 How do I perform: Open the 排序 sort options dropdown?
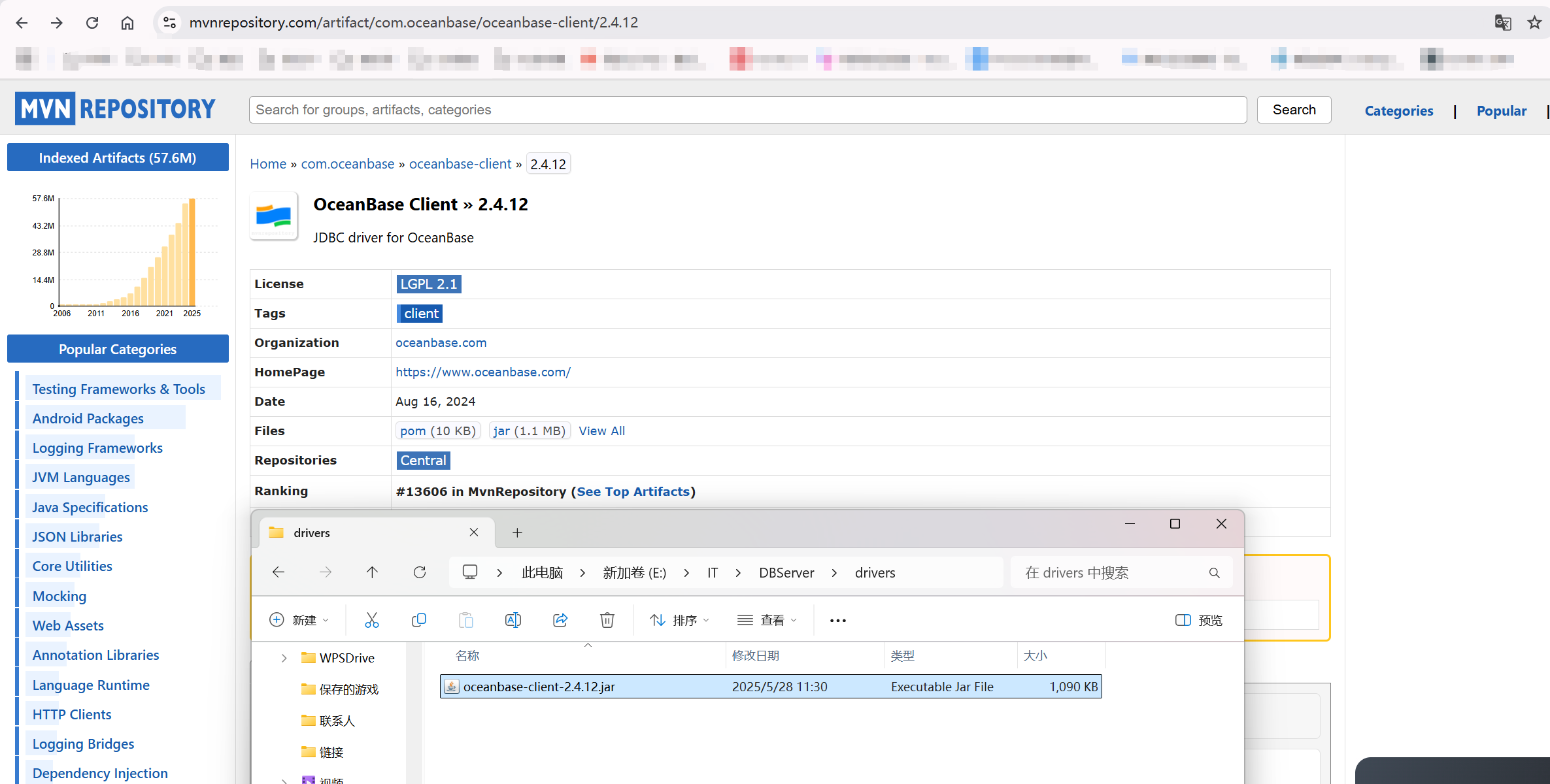[x=680, y=619]
